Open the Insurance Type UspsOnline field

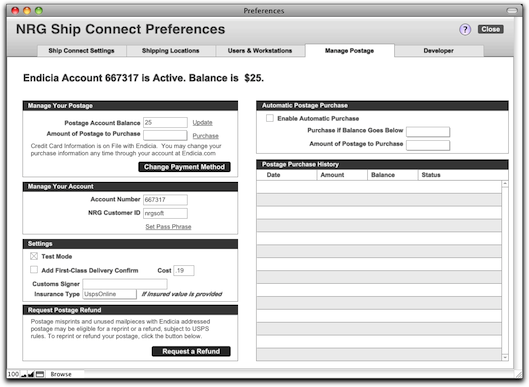110,294
